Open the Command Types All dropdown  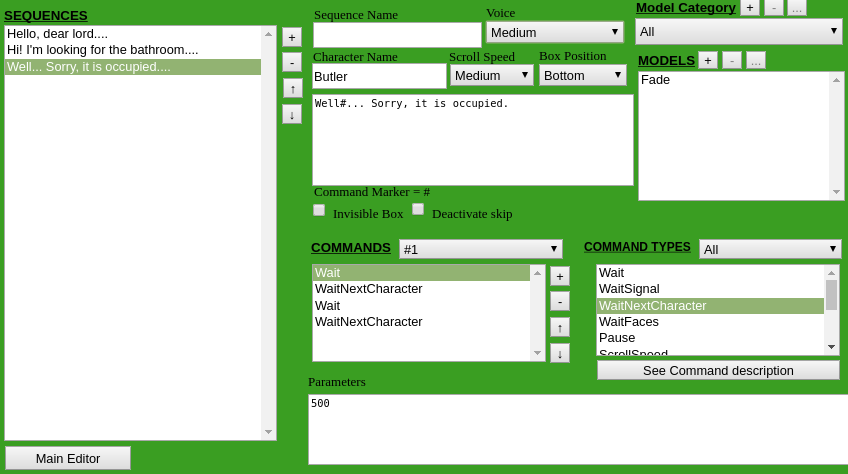[x=770, y=249]
